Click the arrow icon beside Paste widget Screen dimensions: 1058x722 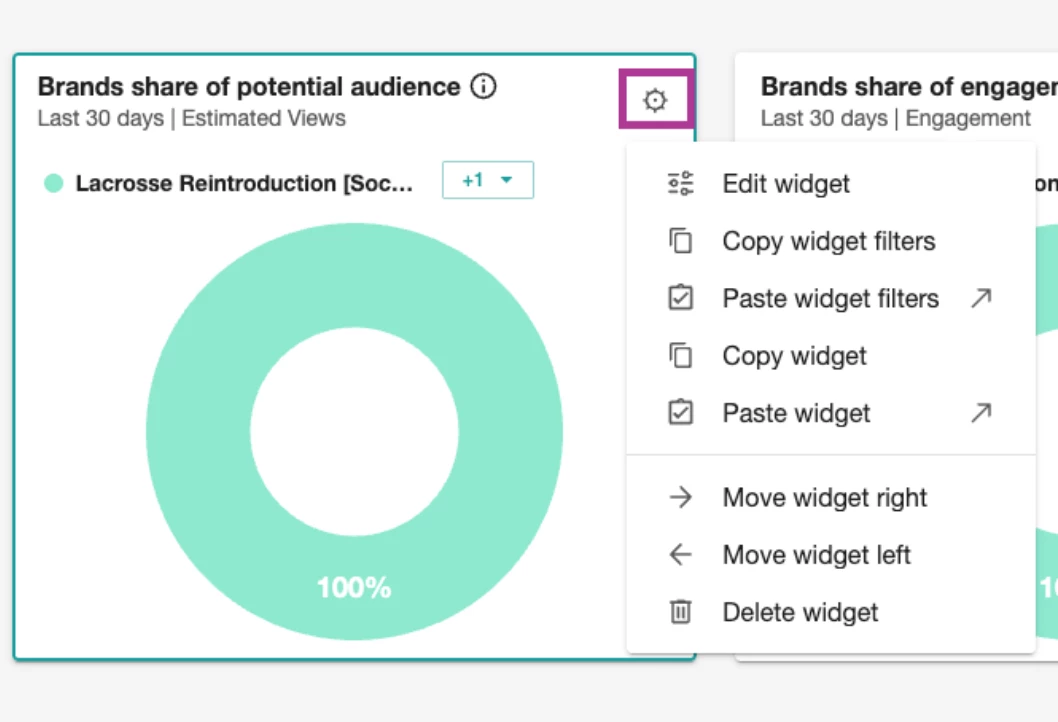[981, 413]
